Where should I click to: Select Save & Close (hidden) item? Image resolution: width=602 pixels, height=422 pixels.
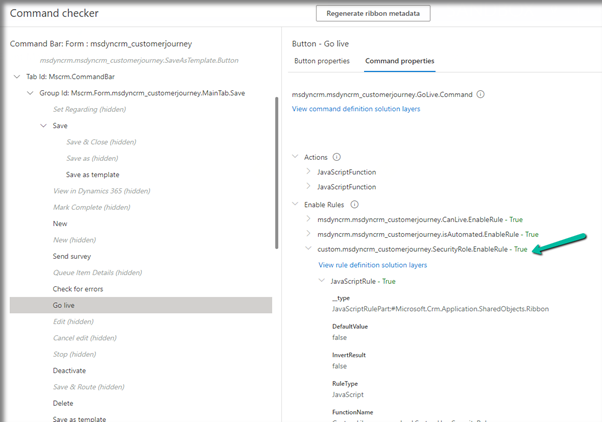101,142
